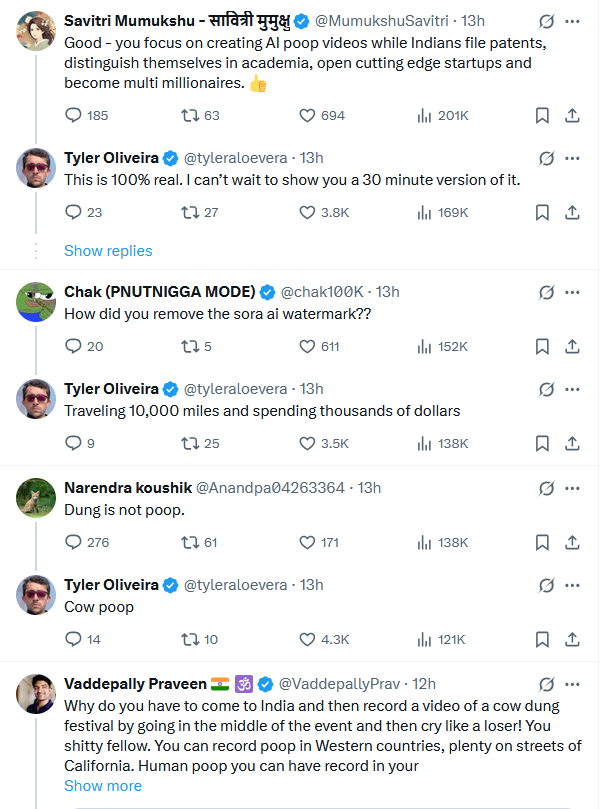
Task: Open more options menu on Vaddepally Praveen's tweet
Action: [x=573, y=684]
